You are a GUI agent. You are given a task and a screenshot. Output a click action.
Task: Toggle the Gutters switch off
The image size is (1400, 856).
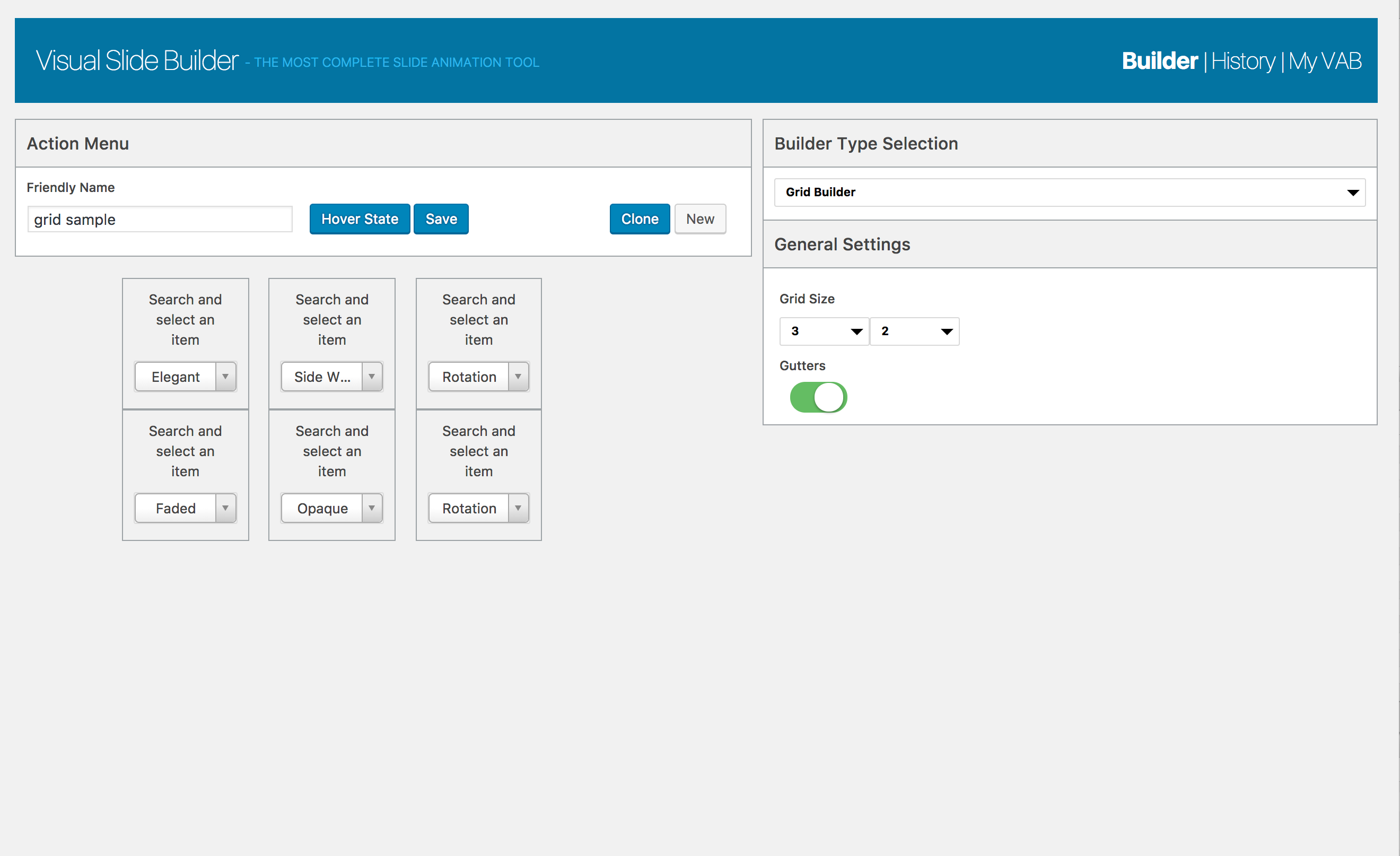tap(818, 397)
